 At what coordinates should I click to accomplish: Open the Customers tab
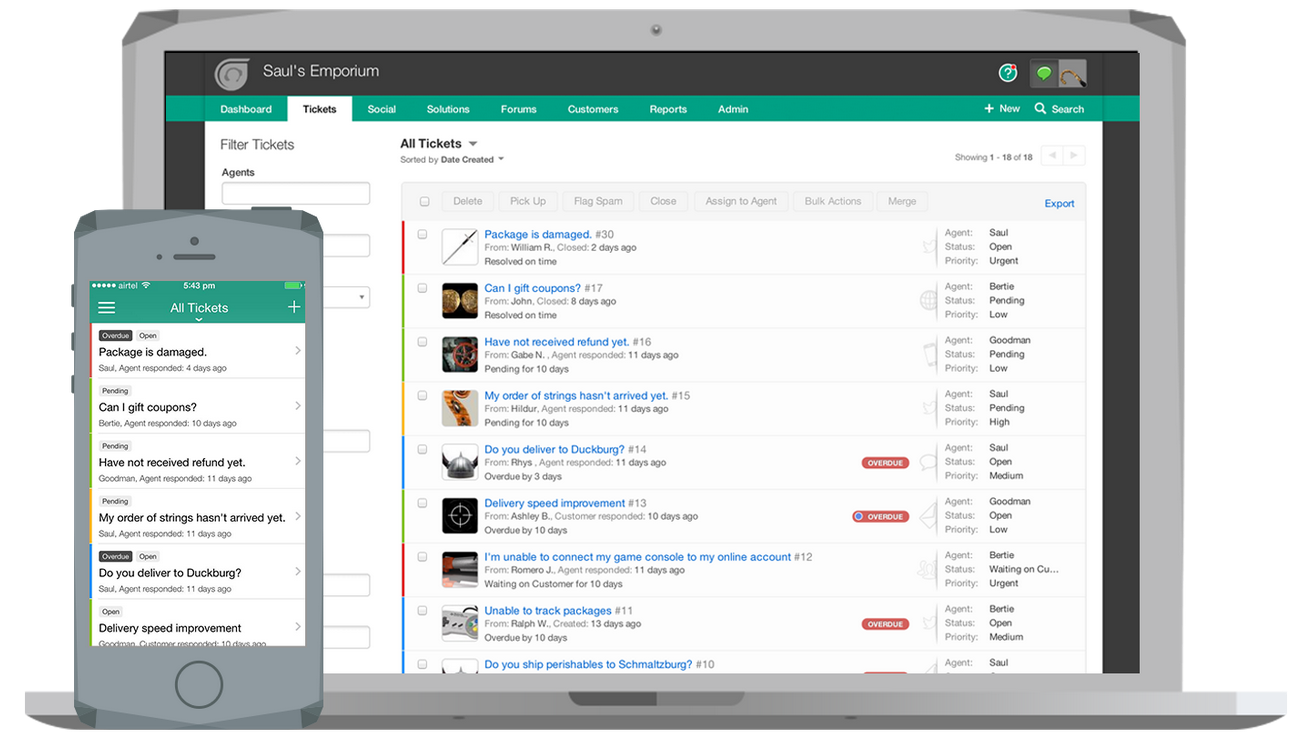coord(593,109)
